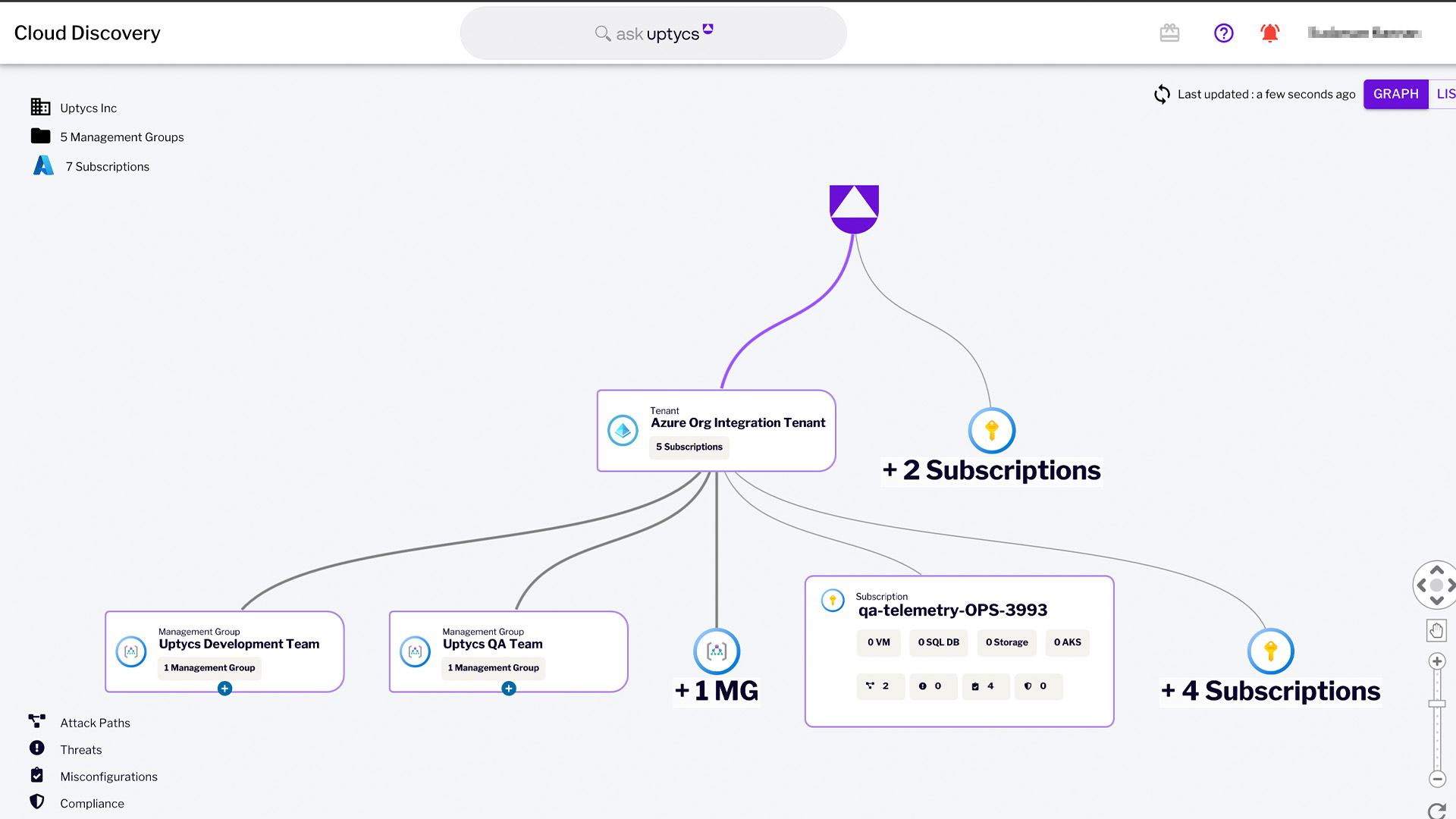The height and width of the screenshot is (819, 1456).
Task: Click the Misconfigurations sidebar icon
Action: click(37, 775)
